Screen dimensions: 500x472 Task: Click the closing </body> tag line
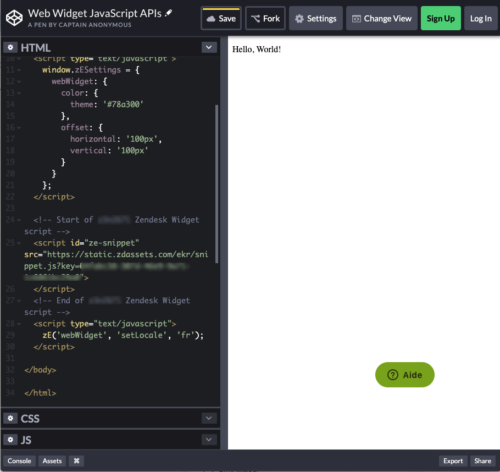[x=40, y=370]
